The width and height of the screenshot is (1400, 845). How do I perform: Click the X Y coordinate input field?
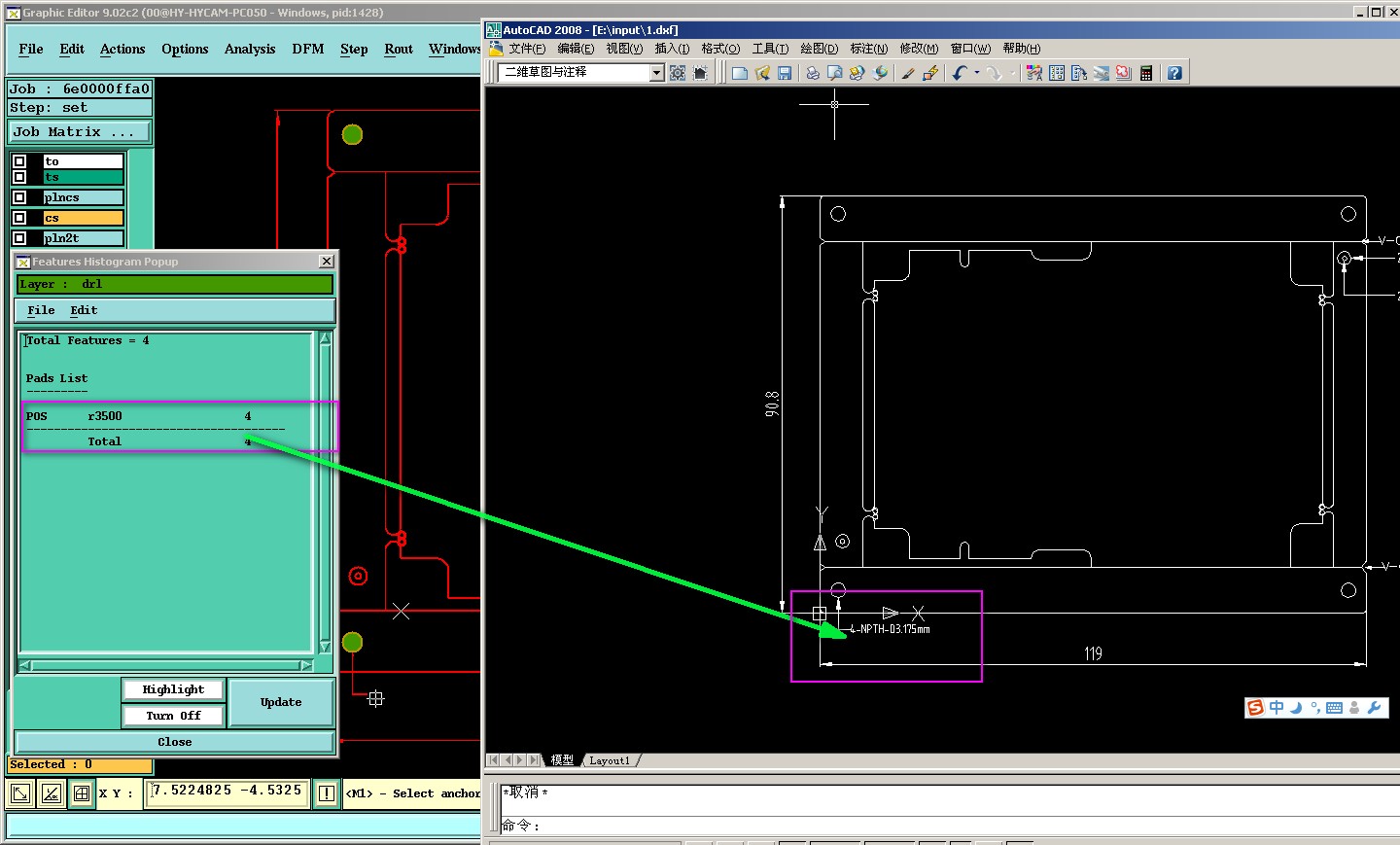tap(227, 792)
